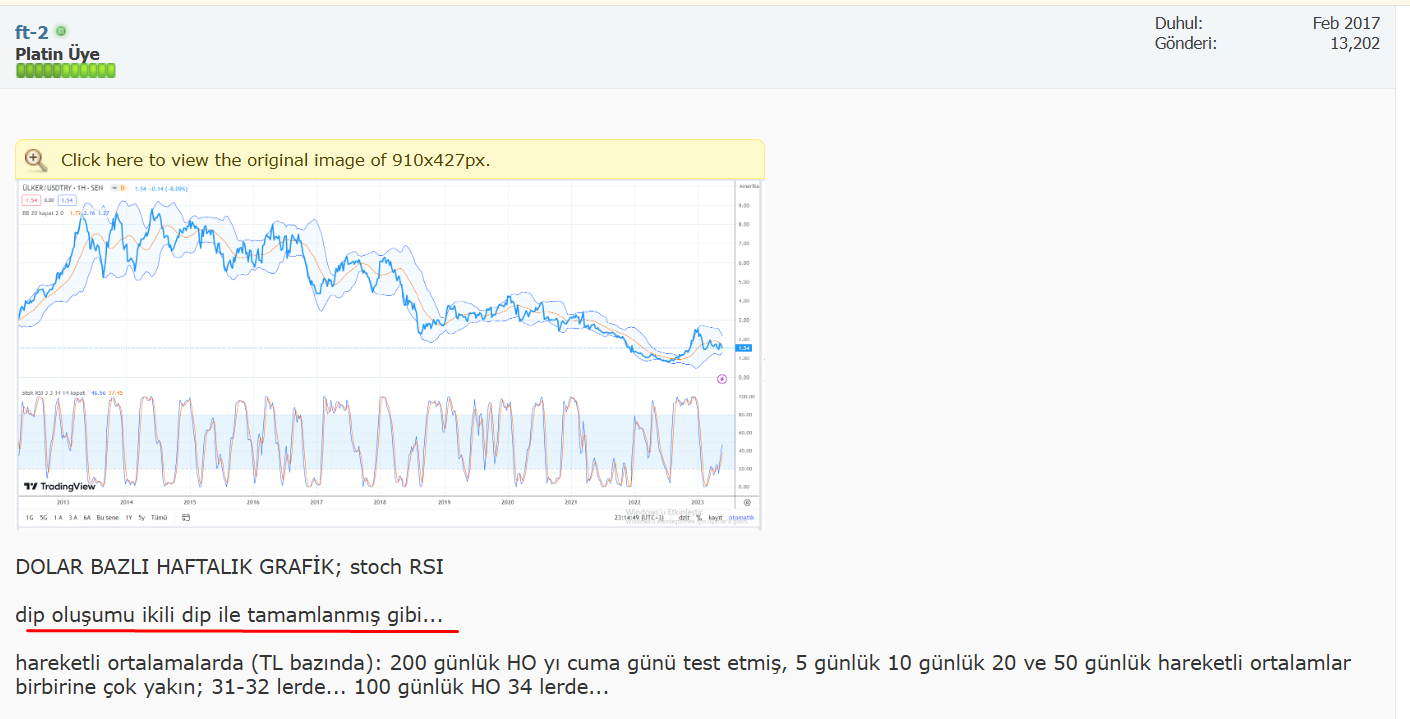This screenshot has height=719, width=1410.
Task: Open the stok RSI indicator legend
Action: pos(50,393)
